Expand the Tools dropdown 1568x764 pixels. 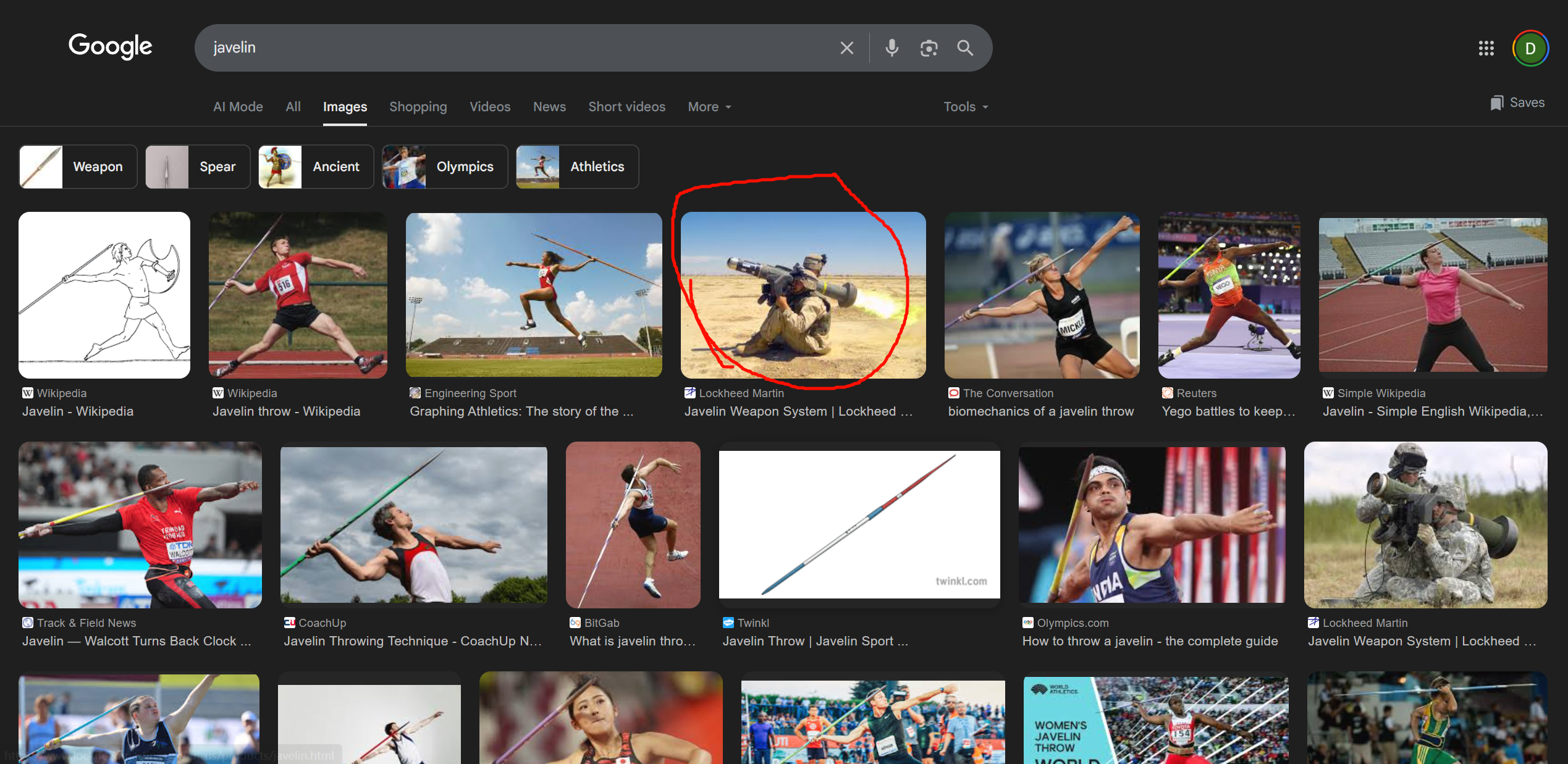(x=965, y=107)
